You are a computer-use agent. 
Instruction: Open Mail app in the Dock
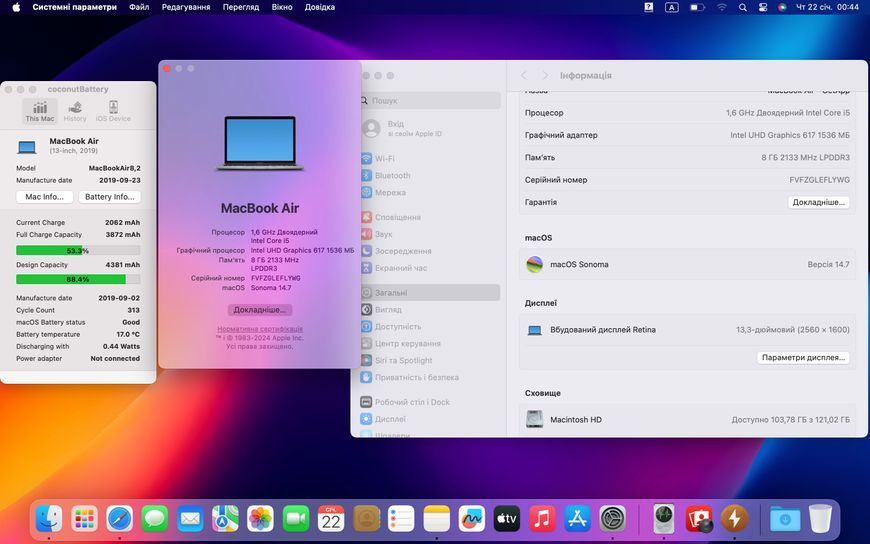click(x=190, y=519)
